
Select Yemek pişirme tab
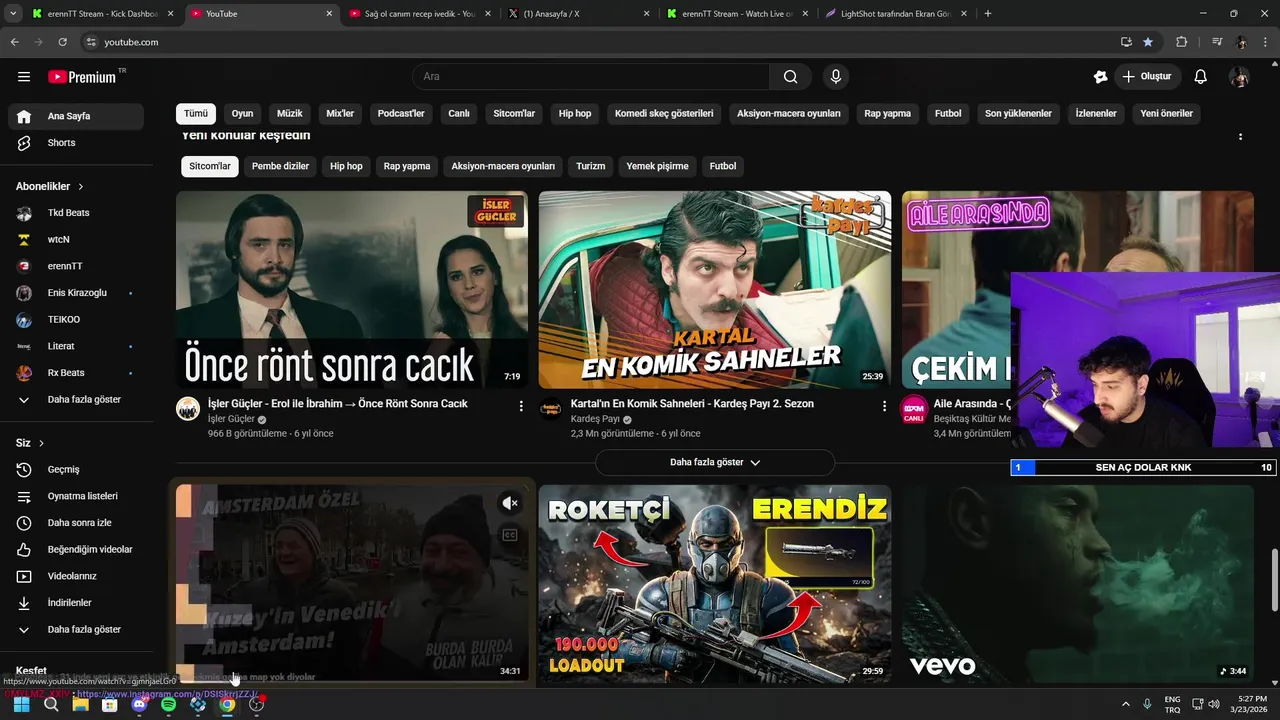point(657,166)
